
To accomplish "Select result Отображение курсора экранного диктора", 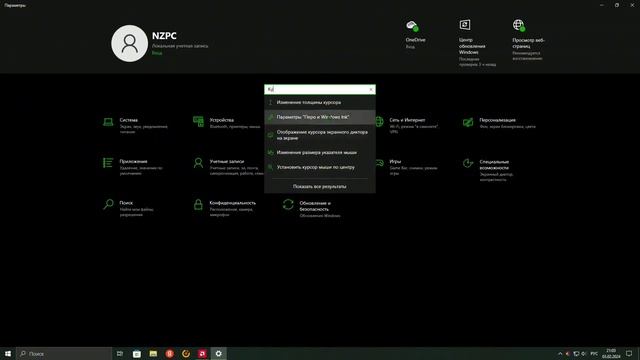I will [x=320, y=135].
